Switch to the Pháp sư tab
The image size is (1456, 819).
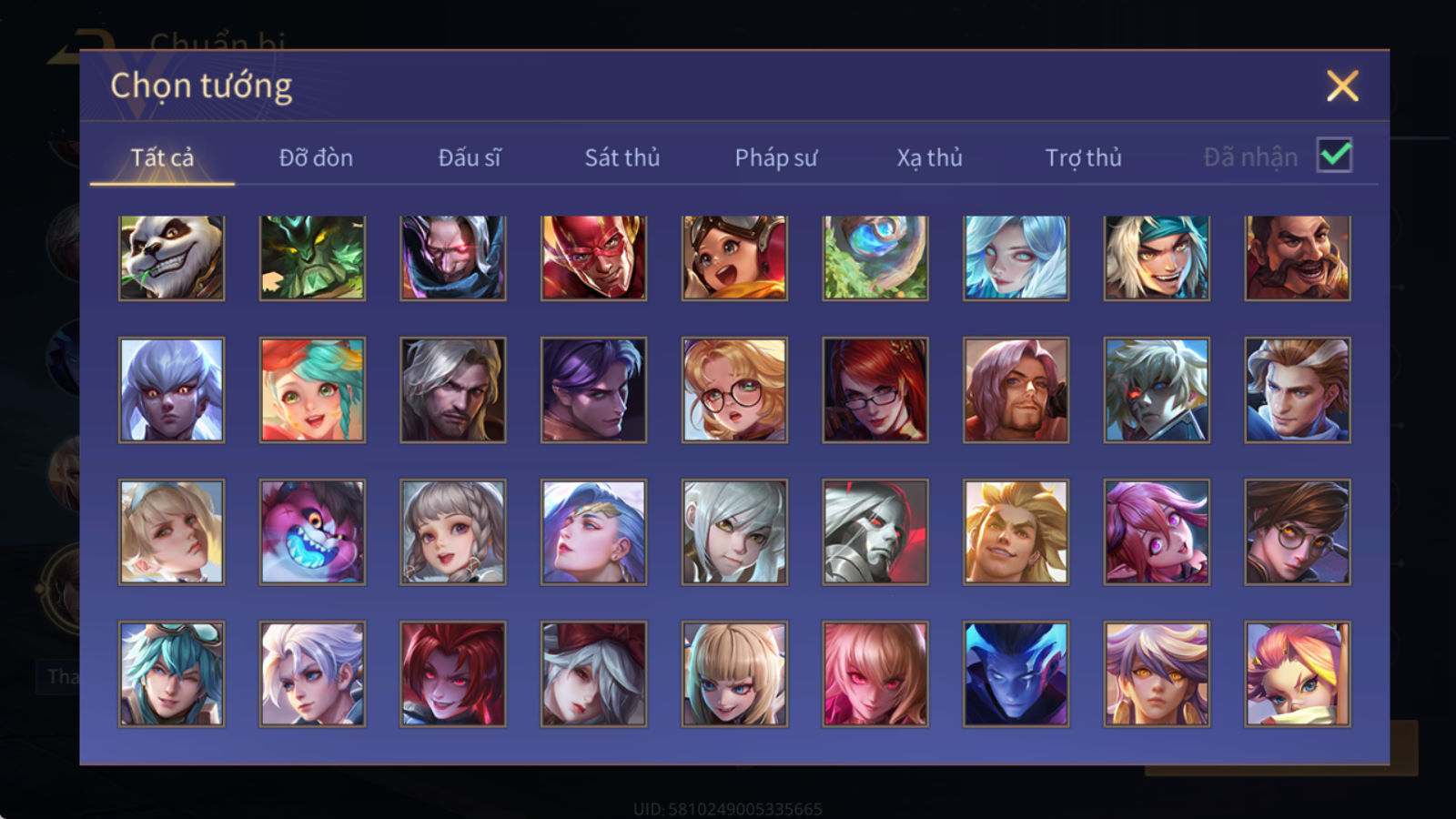(x=776, y=157)
